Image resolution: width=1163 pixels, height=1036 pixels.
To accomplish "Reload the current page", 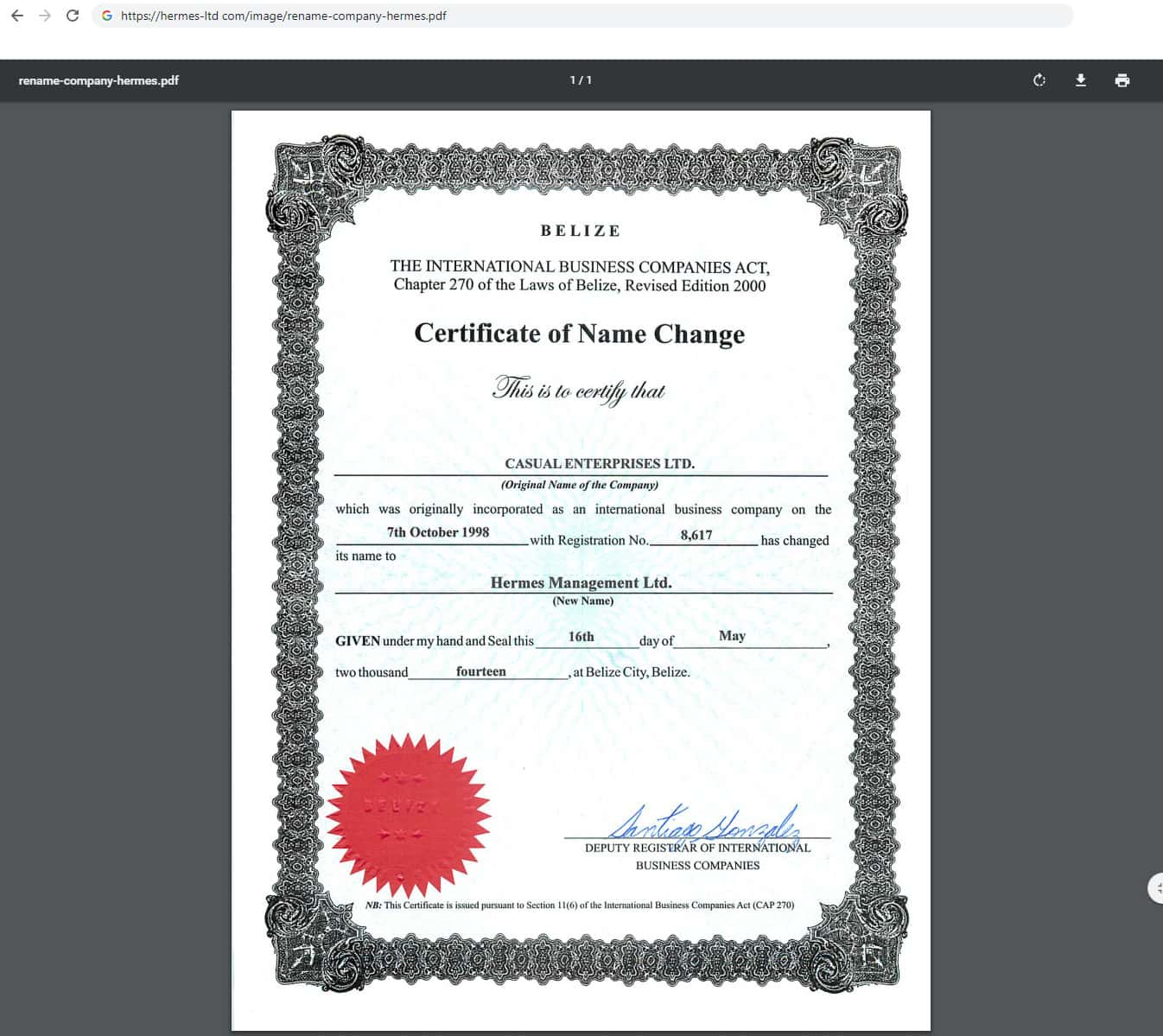I will coord(73,16).
